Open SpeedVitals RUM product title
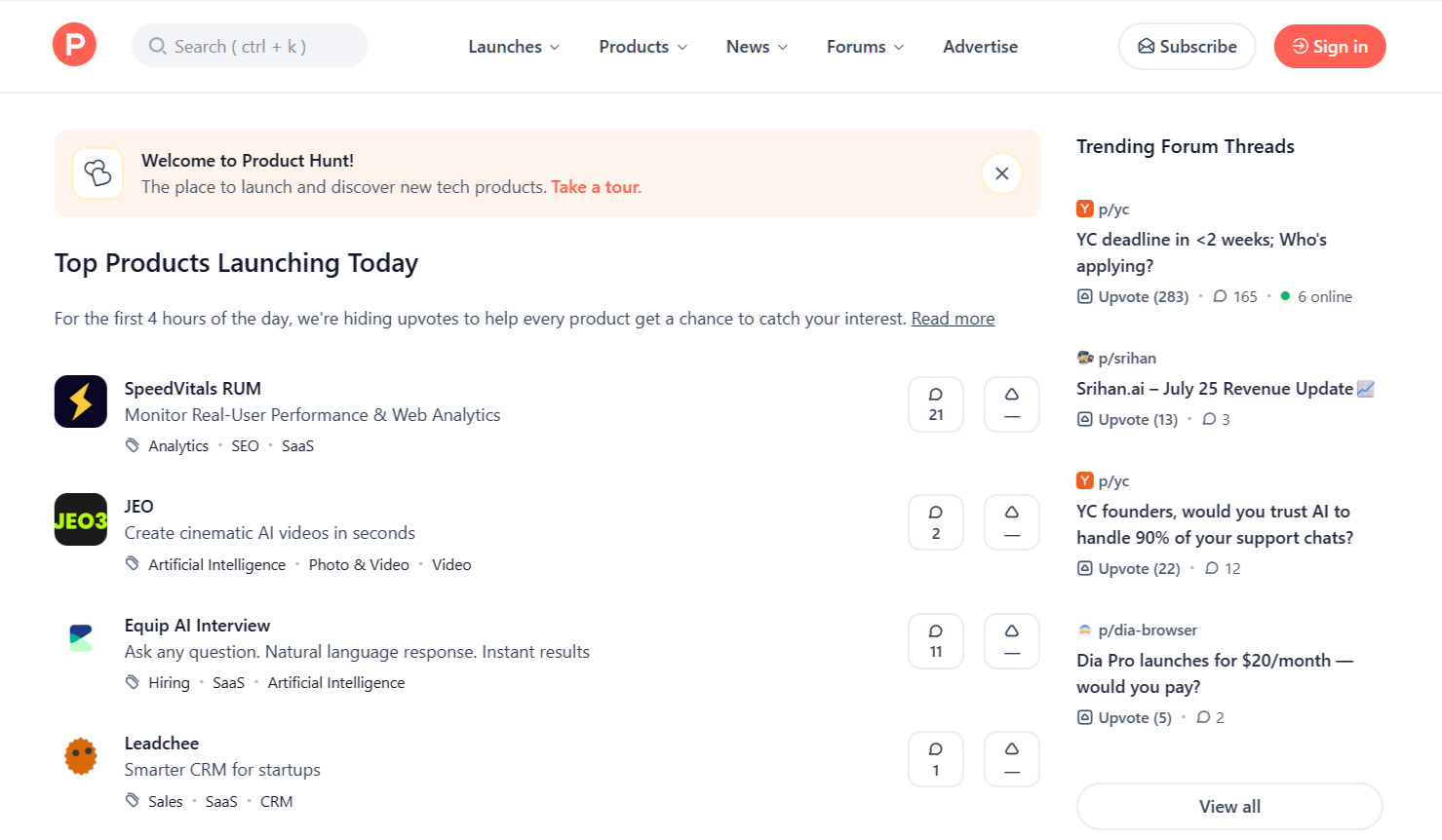The width and height of the screenshot is (1442, 840). pos(193,389)
